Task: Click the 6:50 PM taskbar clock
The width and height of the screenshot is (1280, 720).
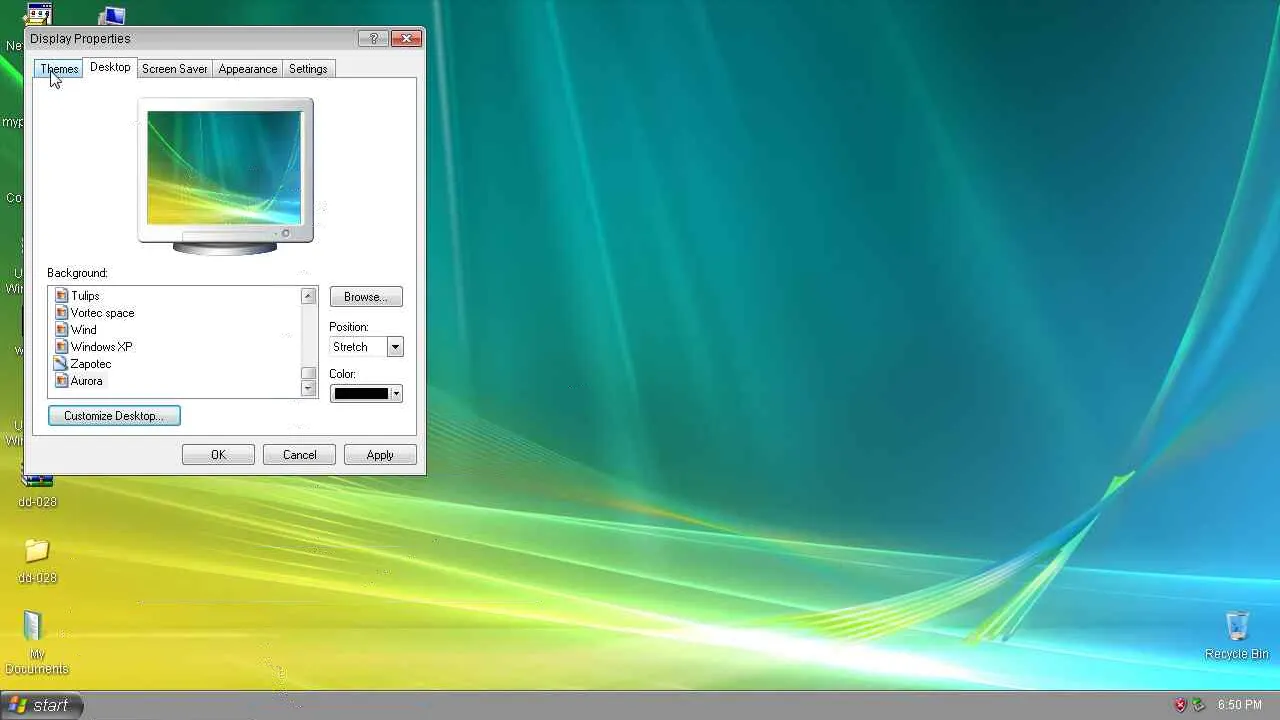Action: 1239,705
